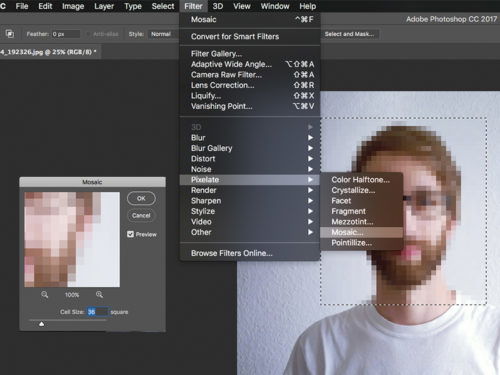500x375 pixels.
Task: Expand the Pixelate submenu
Action: 250,180
